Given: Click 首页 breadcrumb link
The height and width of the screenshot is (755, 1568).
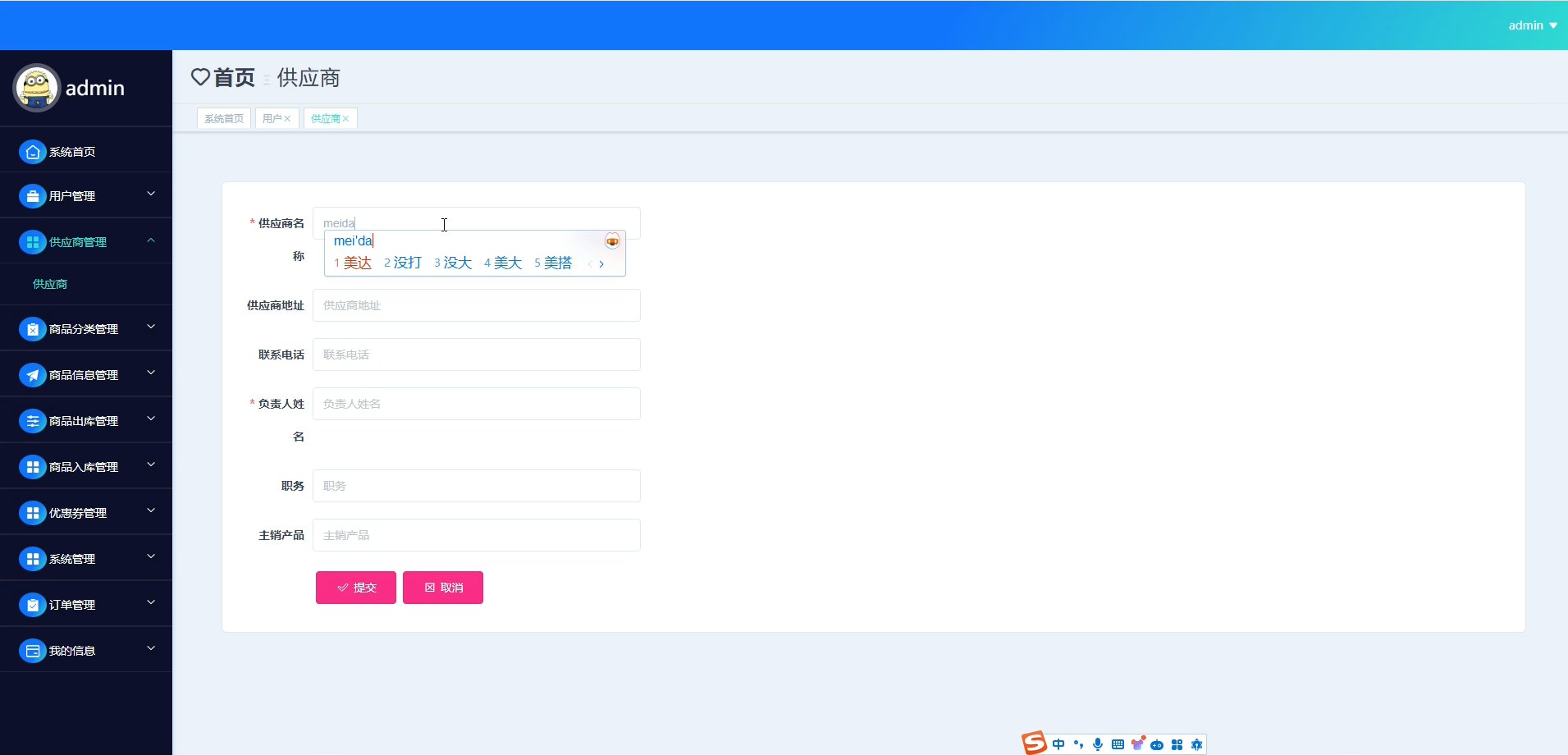Looking at the screenshot, I should [x=234, y=77].
